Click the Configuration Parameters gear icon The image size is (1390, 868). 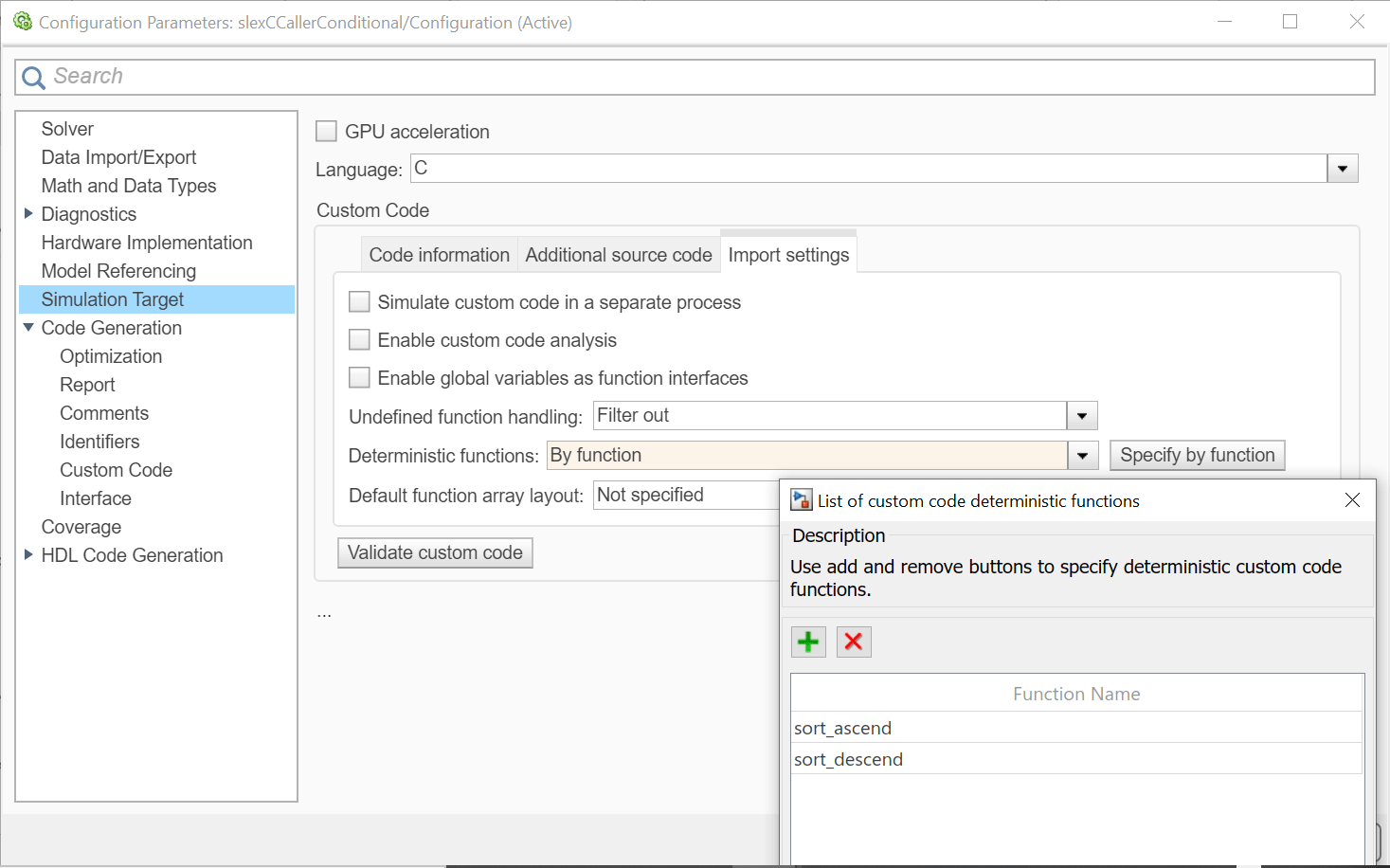coord(23,22)
